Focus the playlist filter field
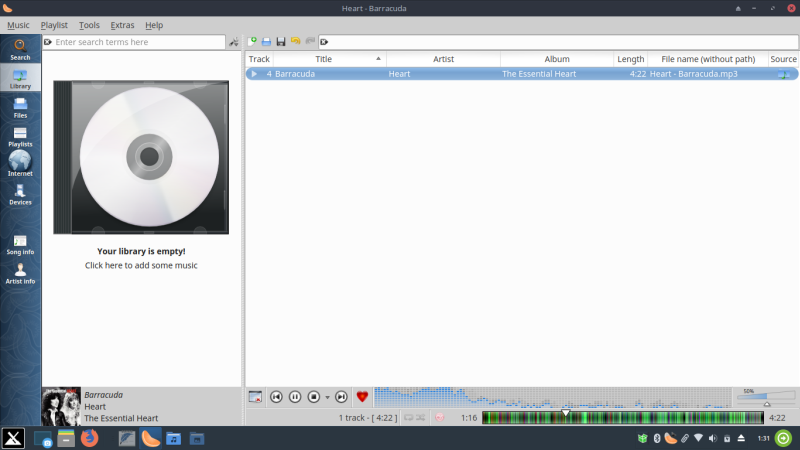 [x=559, y=42]
